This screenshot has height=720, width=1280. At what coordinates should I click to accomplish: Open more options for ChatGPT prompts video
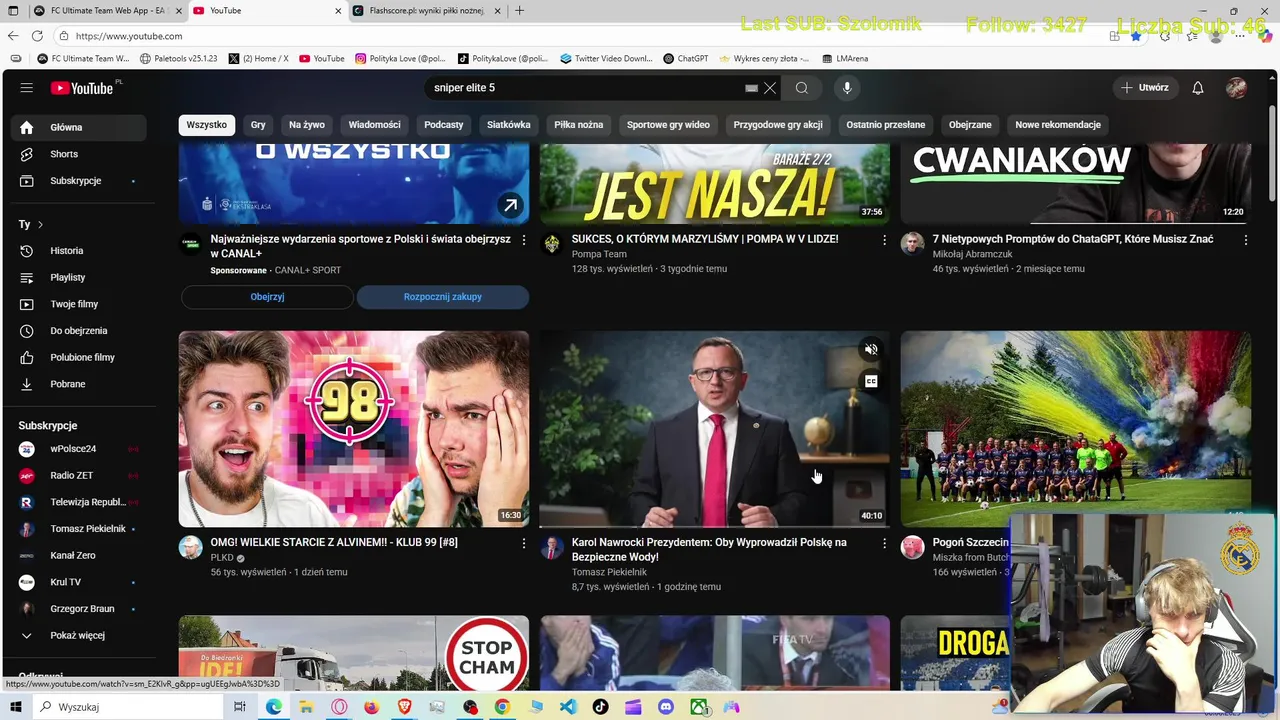tap(1245, 240)
